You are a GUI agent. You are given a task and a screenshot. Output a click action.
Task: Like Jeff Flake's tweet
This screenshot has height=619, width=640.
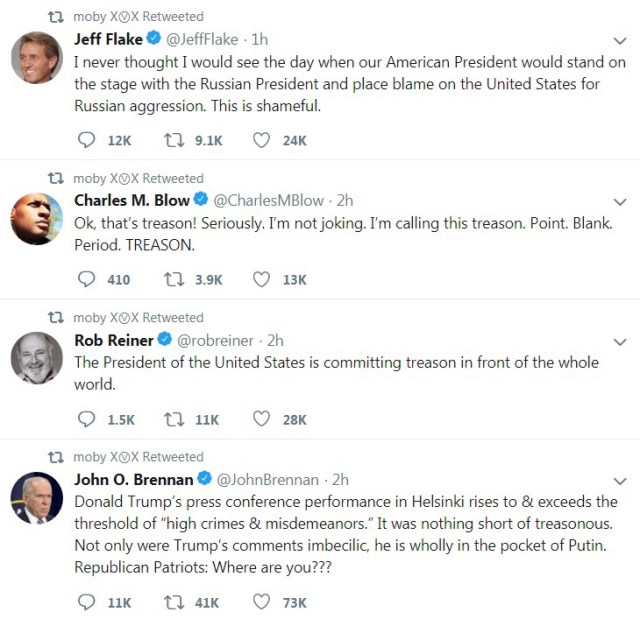pyautogui.click(x=262, y=141)
